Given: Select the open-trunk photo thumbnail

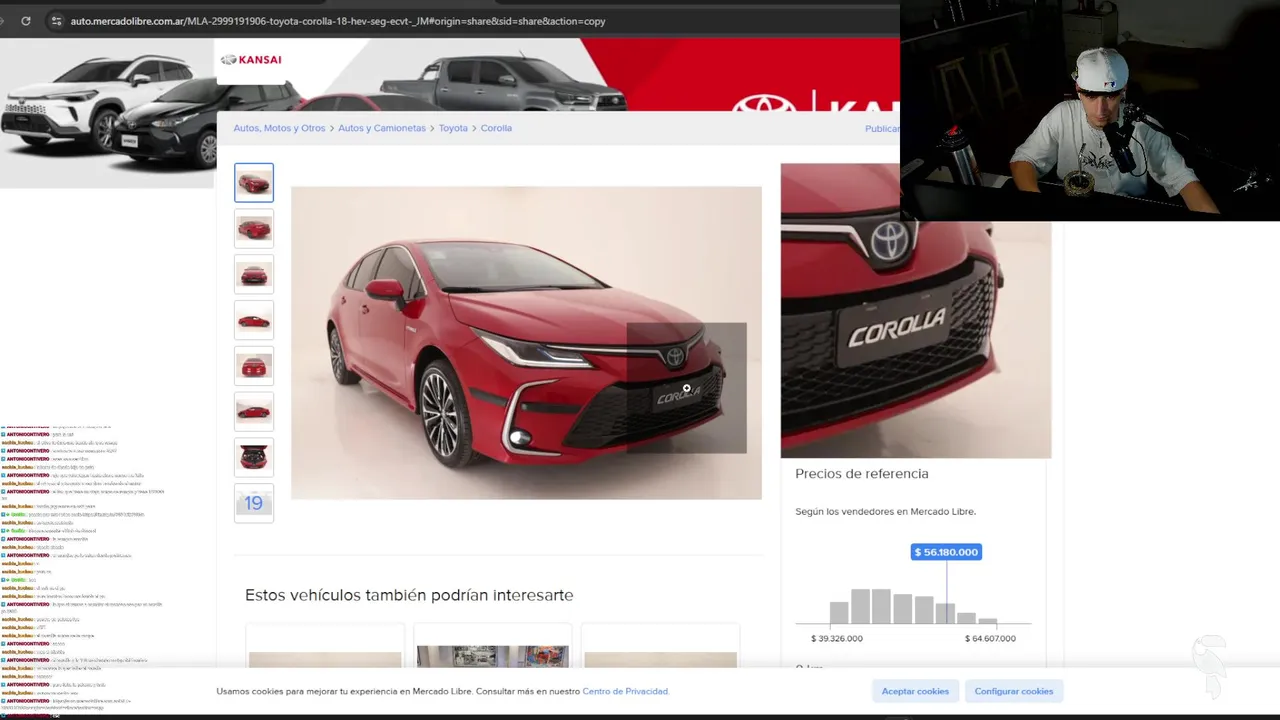Looking at the screenshot, I should [x=254, y=458].
